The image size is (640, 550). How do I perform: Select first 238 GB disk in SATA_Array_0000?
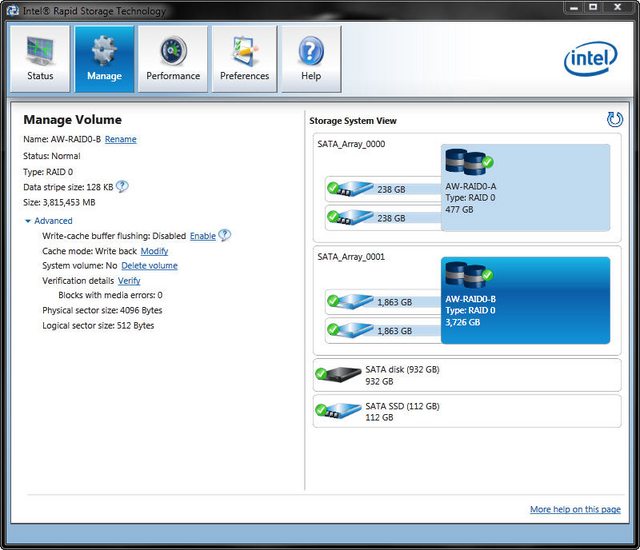tap(383, 189)
